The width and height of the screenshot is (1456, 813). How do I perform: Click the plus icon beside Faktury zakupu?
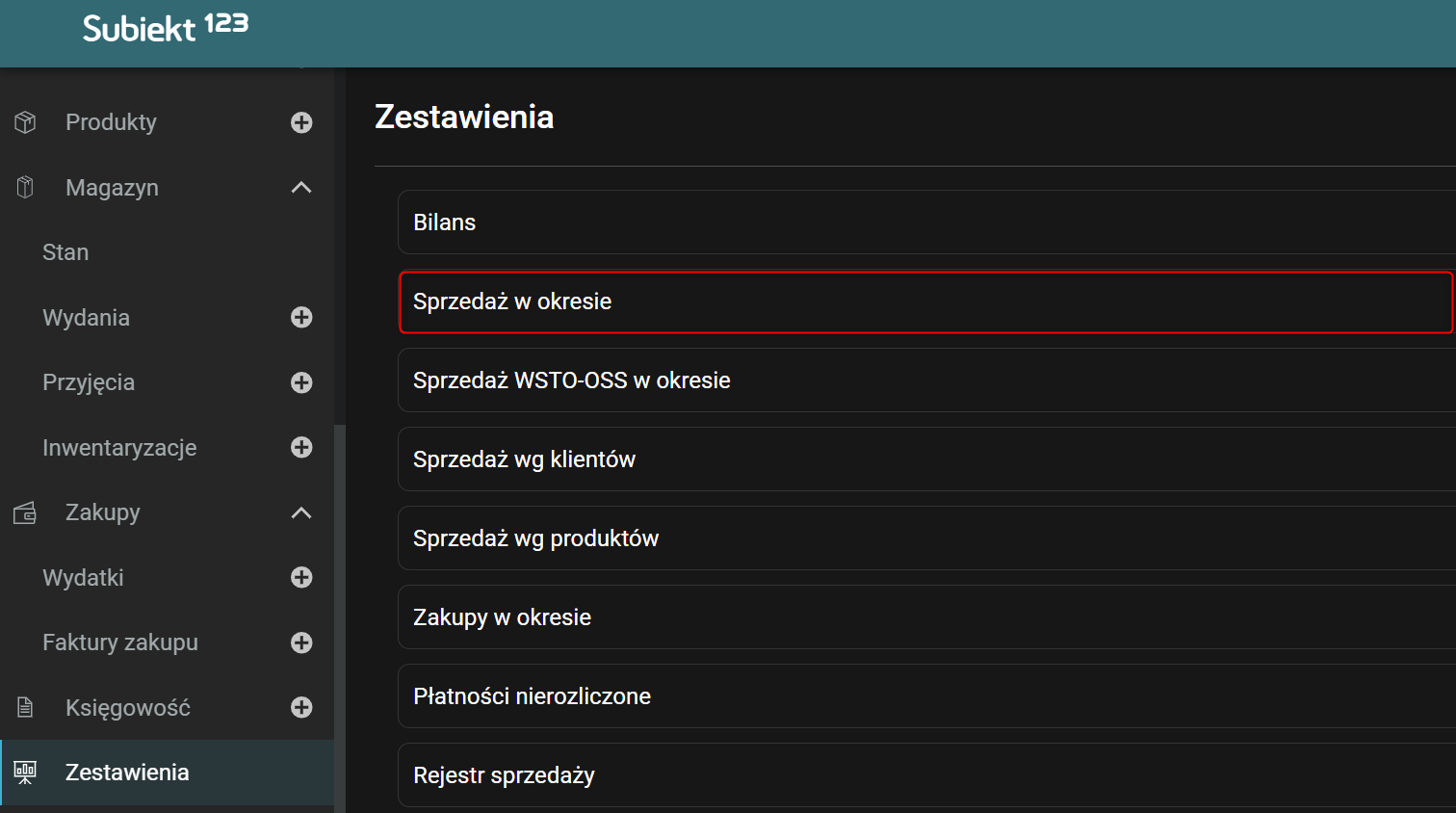[x=301, y=643]
